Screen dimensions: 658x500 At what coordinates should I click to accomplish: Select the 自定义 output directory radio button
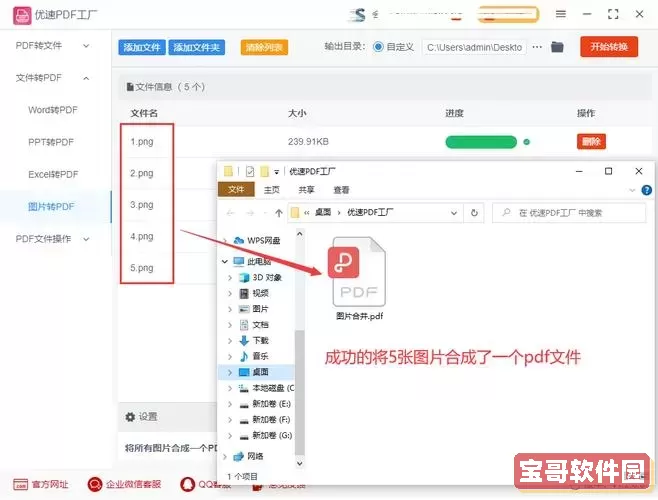tap(378, 47)
